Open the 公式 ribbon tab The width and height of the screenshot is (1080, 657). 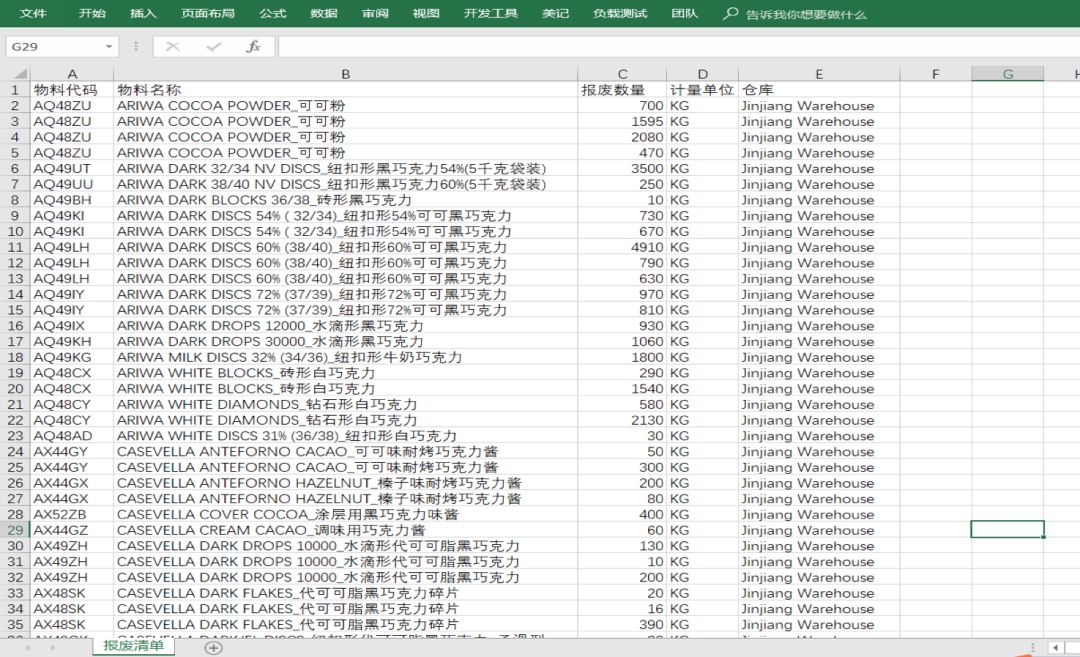[x=272, y=14]
